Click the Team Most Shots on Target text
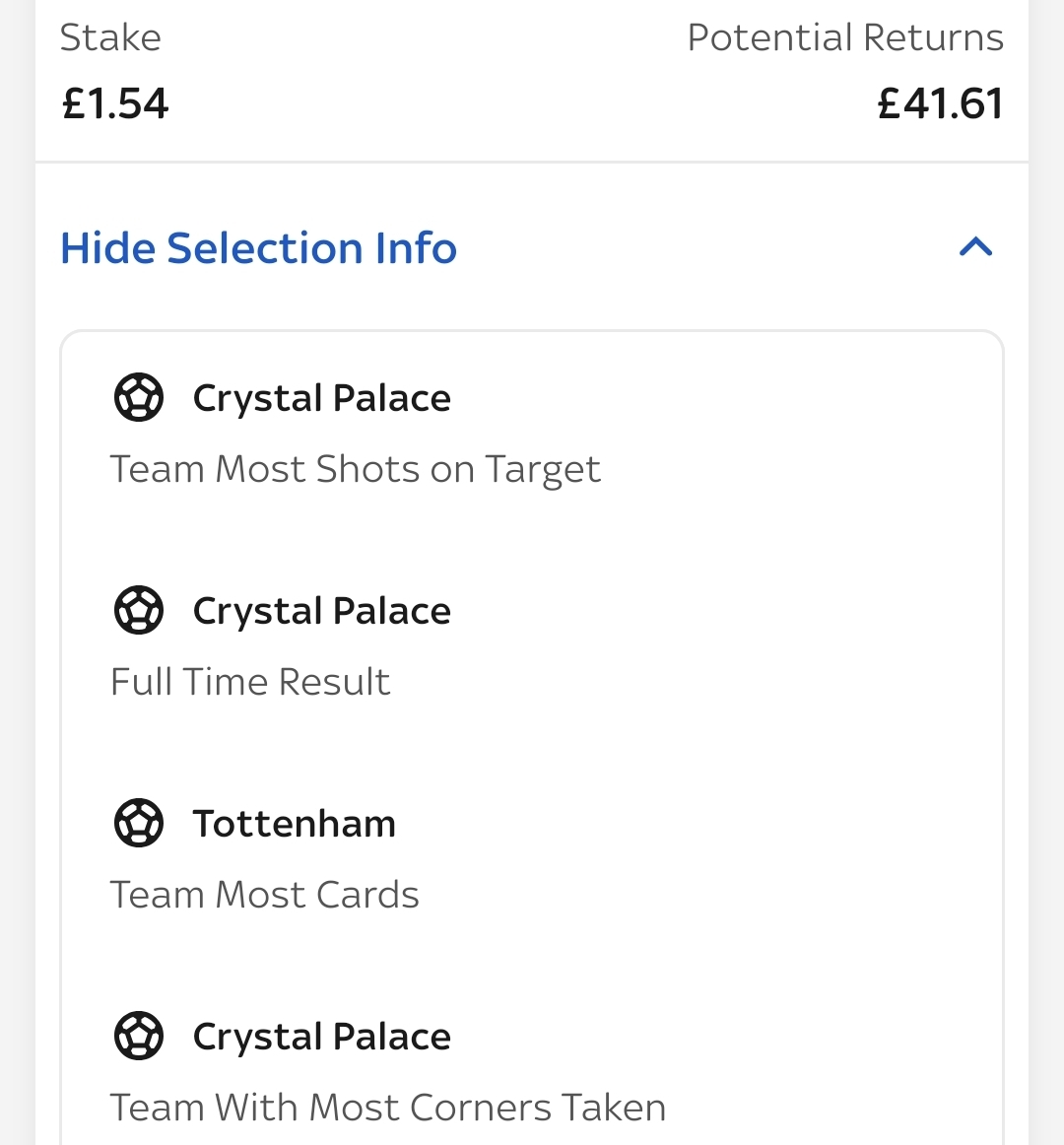The width and height of the screenshot is (1064, 1145). [355, 470]
